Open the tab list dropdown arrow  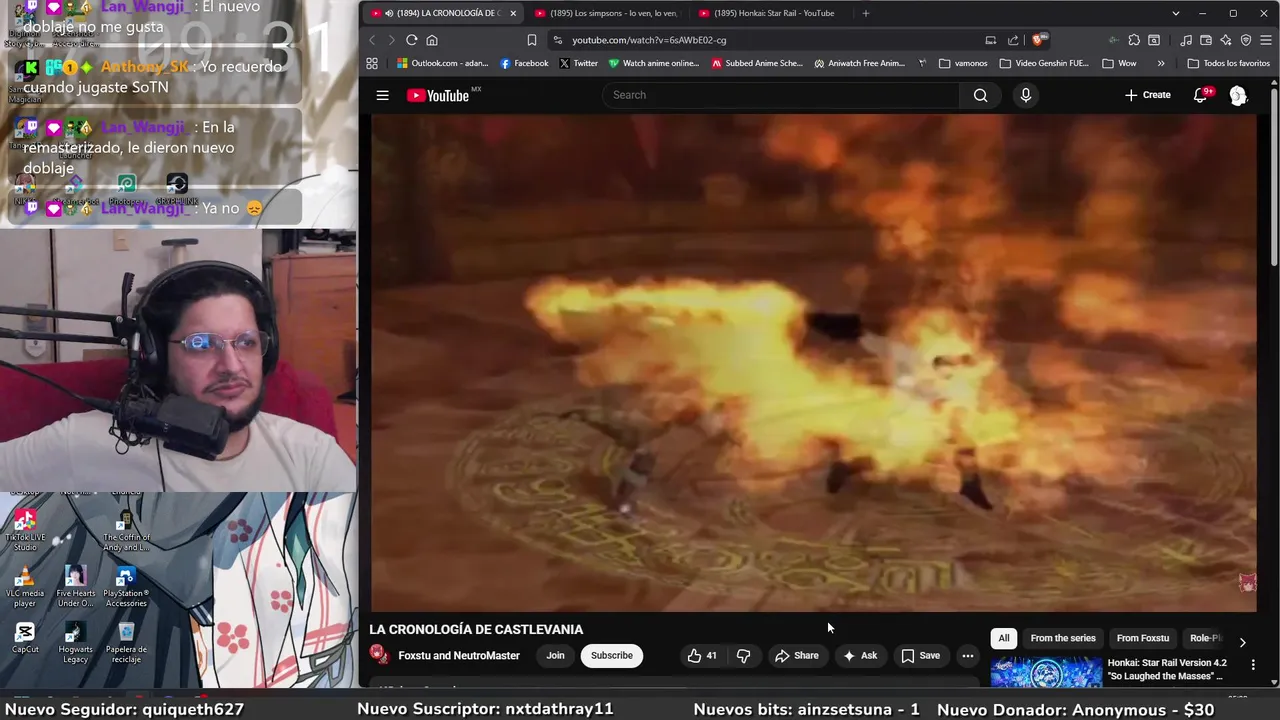1176,13
